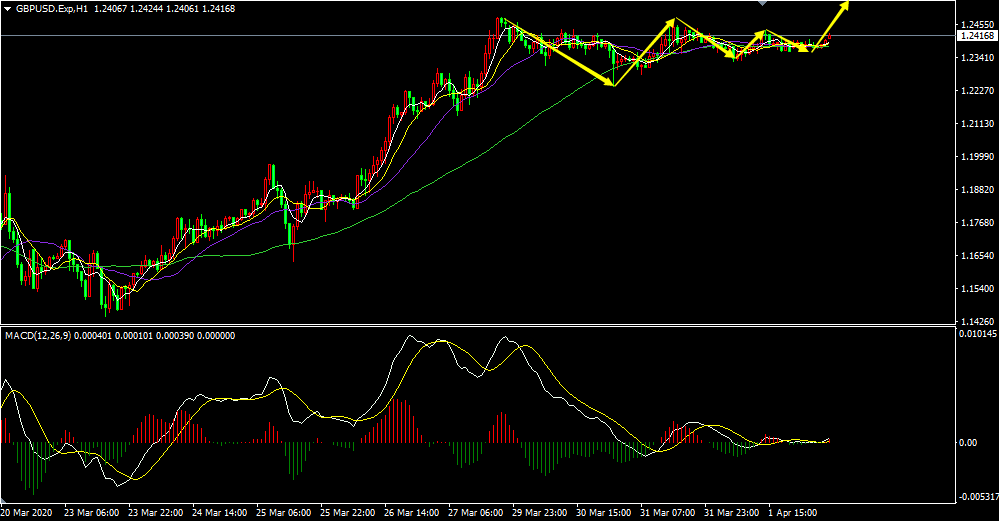Click price axis label 1.18820

977,190
